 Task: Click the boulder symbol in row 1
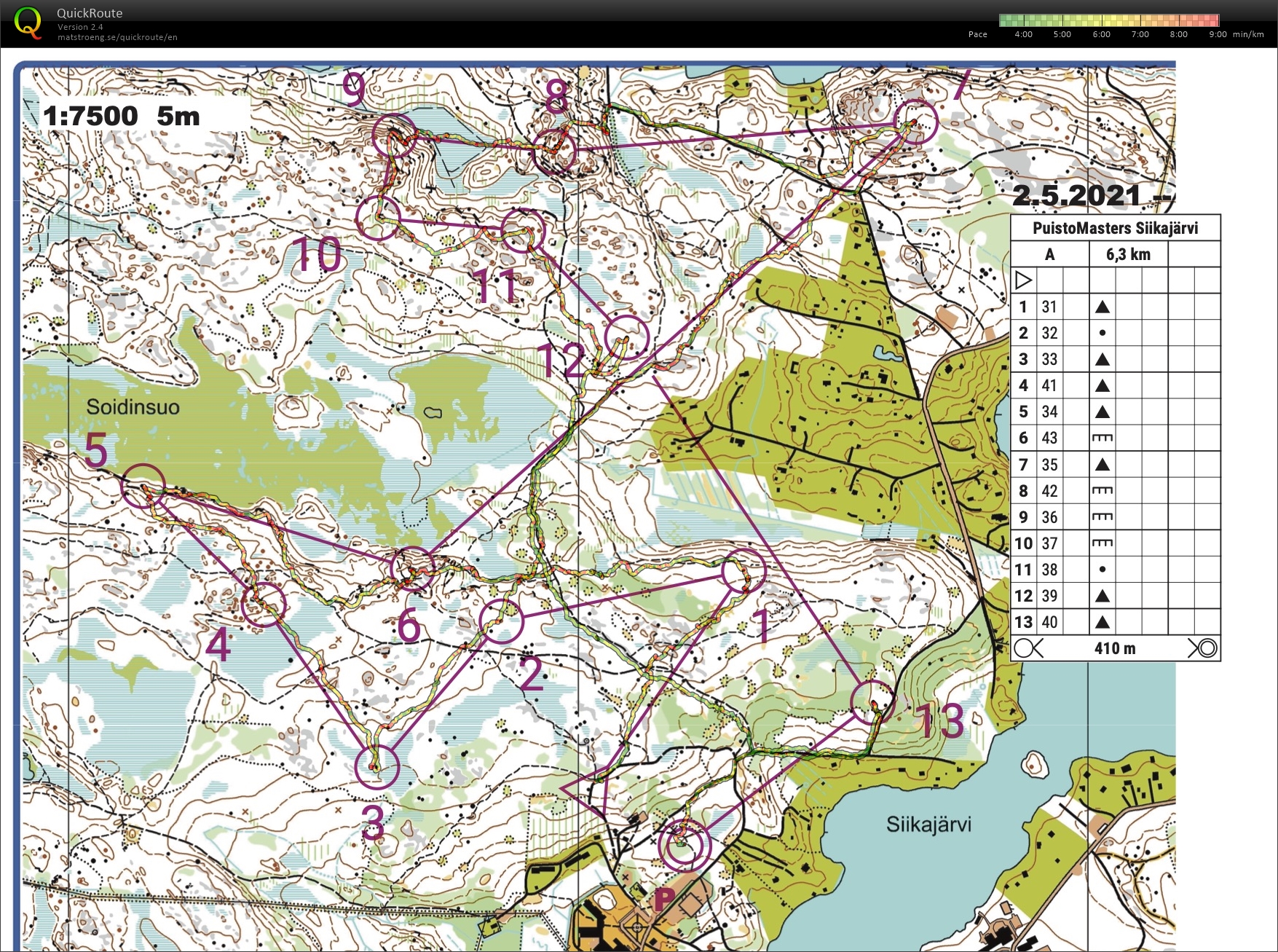(x=1103, y=307)
